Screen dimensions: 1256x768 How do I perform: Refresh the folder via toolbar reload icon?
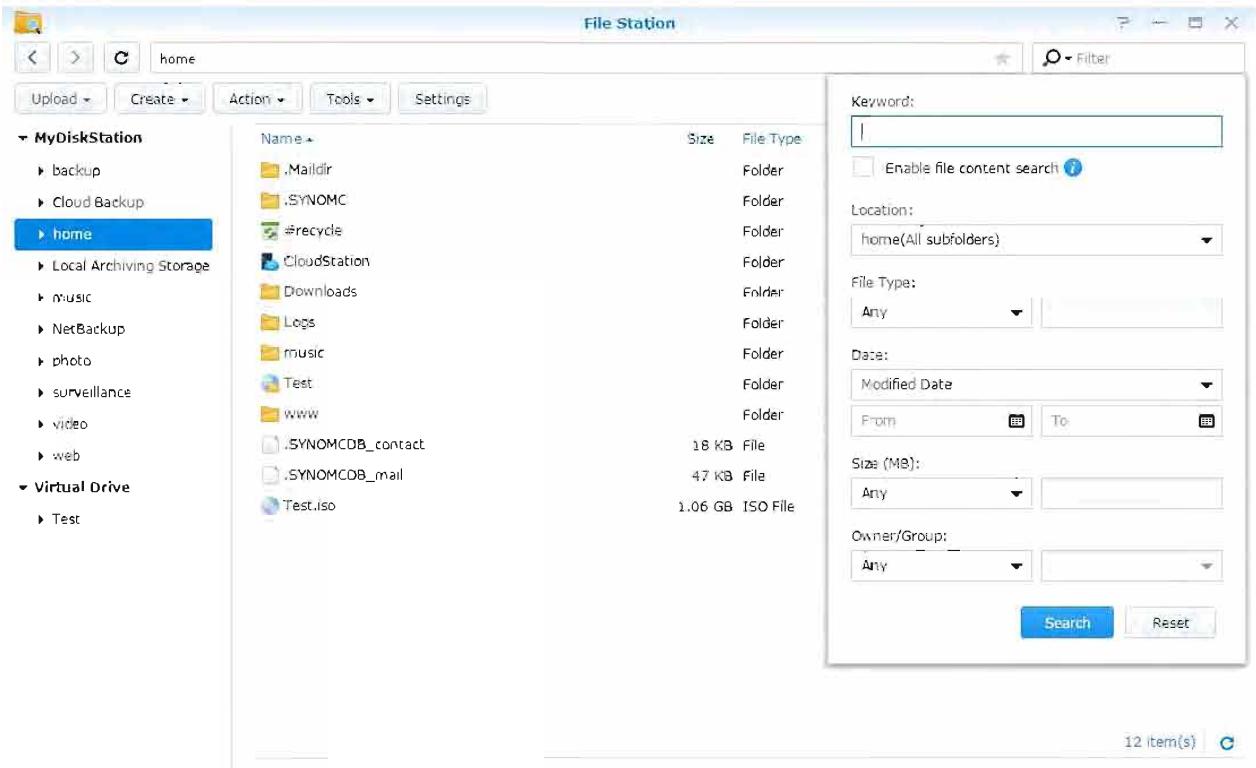tap(121, 59)
